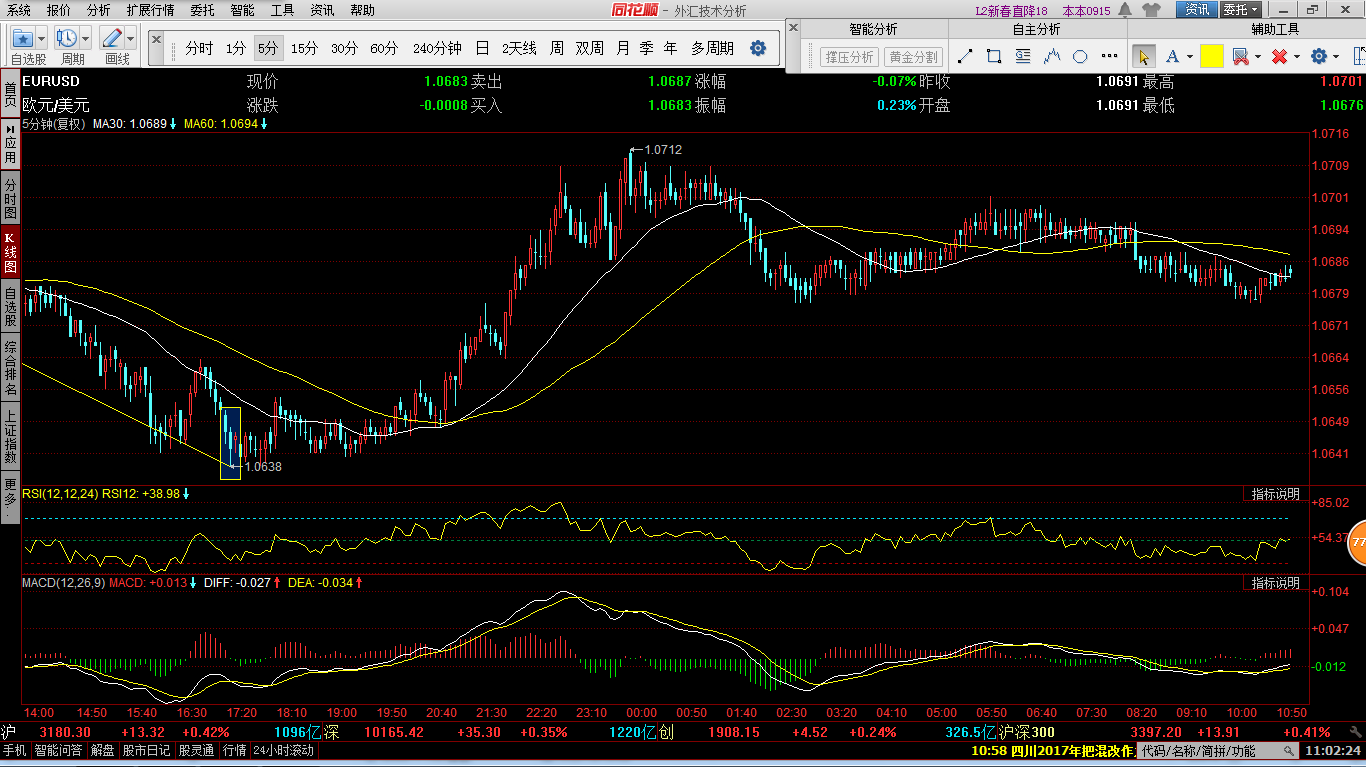Open the 报价 menu

click(x=59, y=10)
